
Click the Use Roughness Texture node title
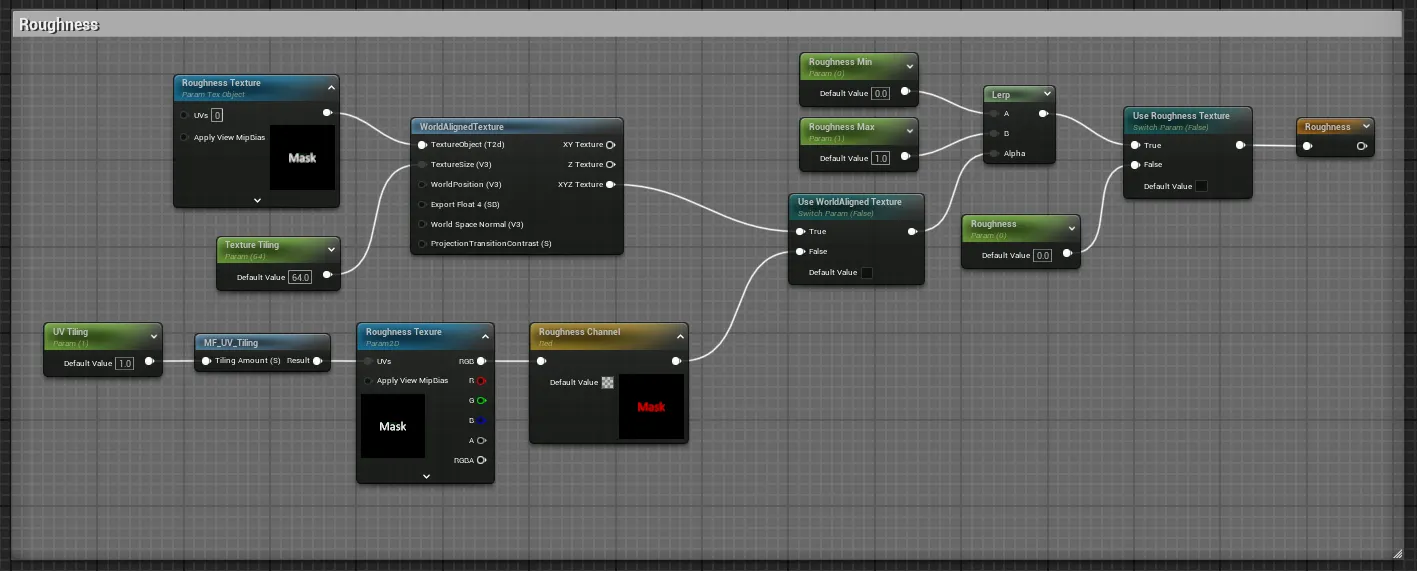coord(1180,116)
